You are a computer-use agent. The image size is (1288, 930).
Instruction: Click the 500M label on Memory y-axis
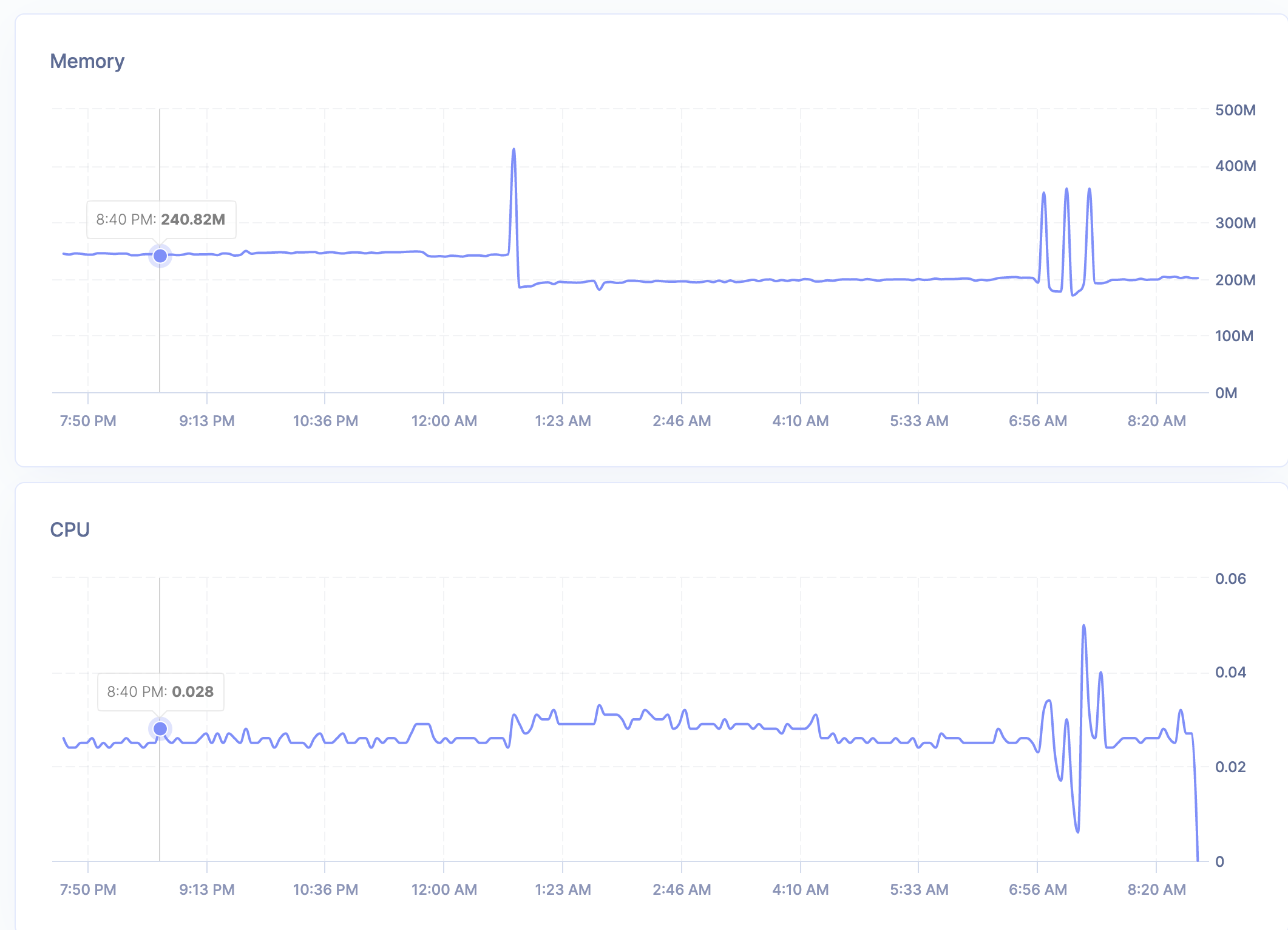(x=1235, y=110)
